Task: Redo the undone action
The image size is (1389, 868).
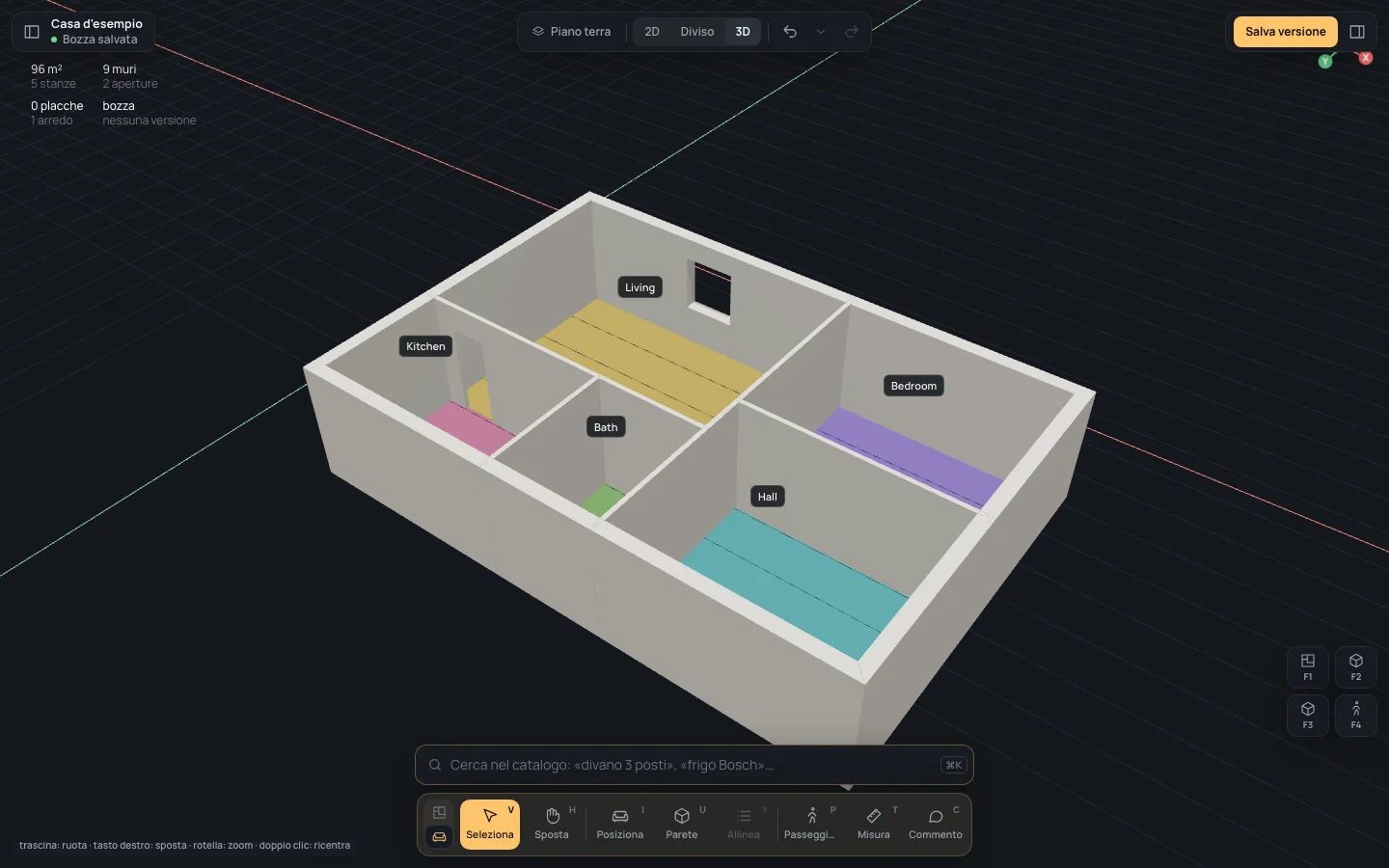Action: [852, 32]
